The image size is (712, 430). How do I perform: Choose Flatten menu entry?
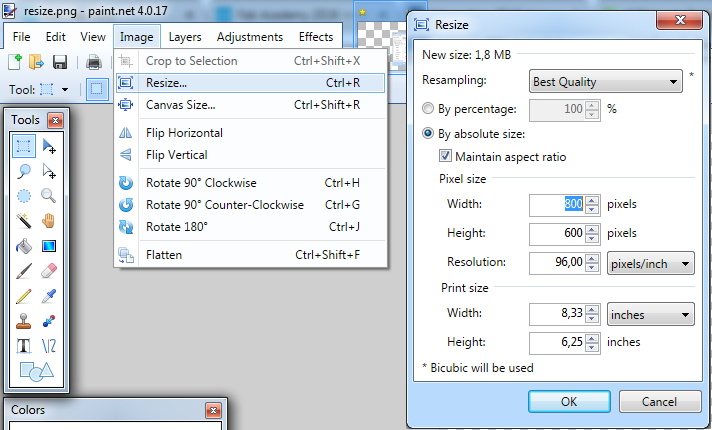point(250,255)
